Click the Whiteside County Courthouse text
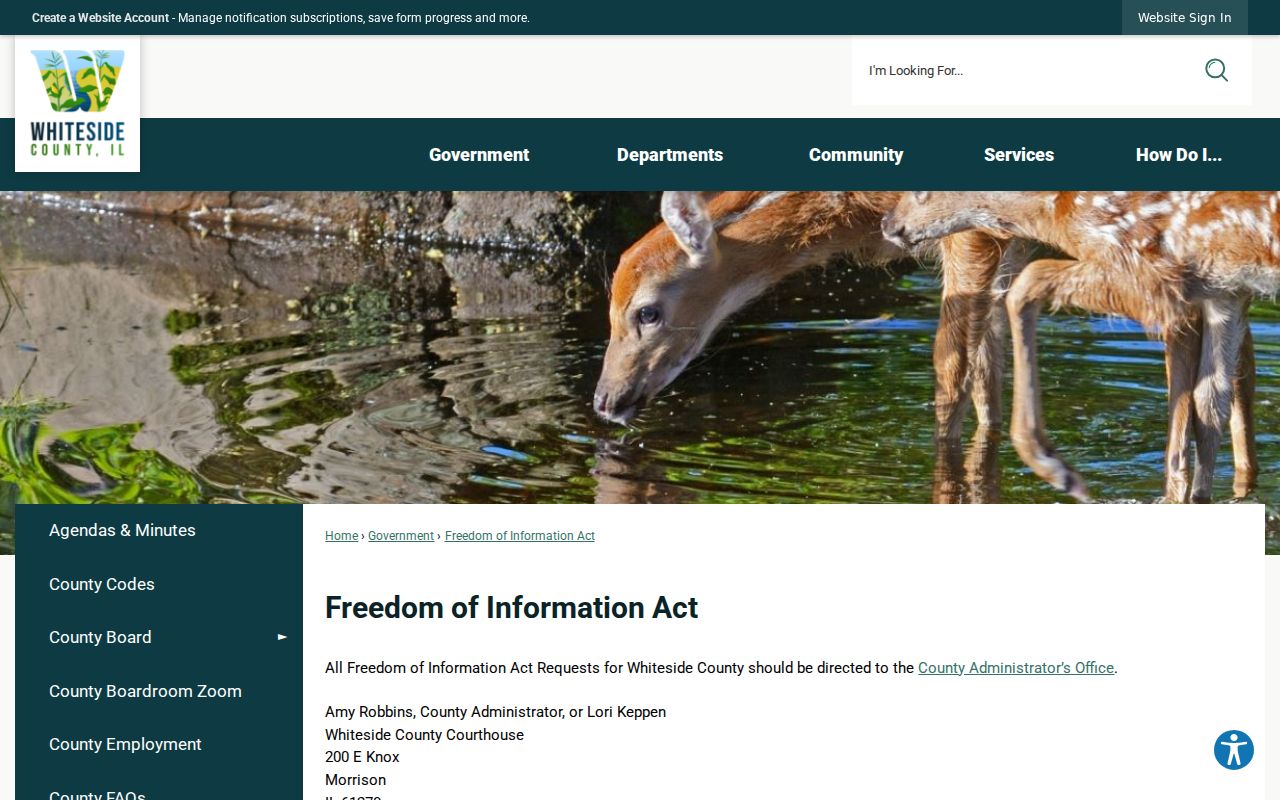1280x800 pixels. [x=424, y=735]
